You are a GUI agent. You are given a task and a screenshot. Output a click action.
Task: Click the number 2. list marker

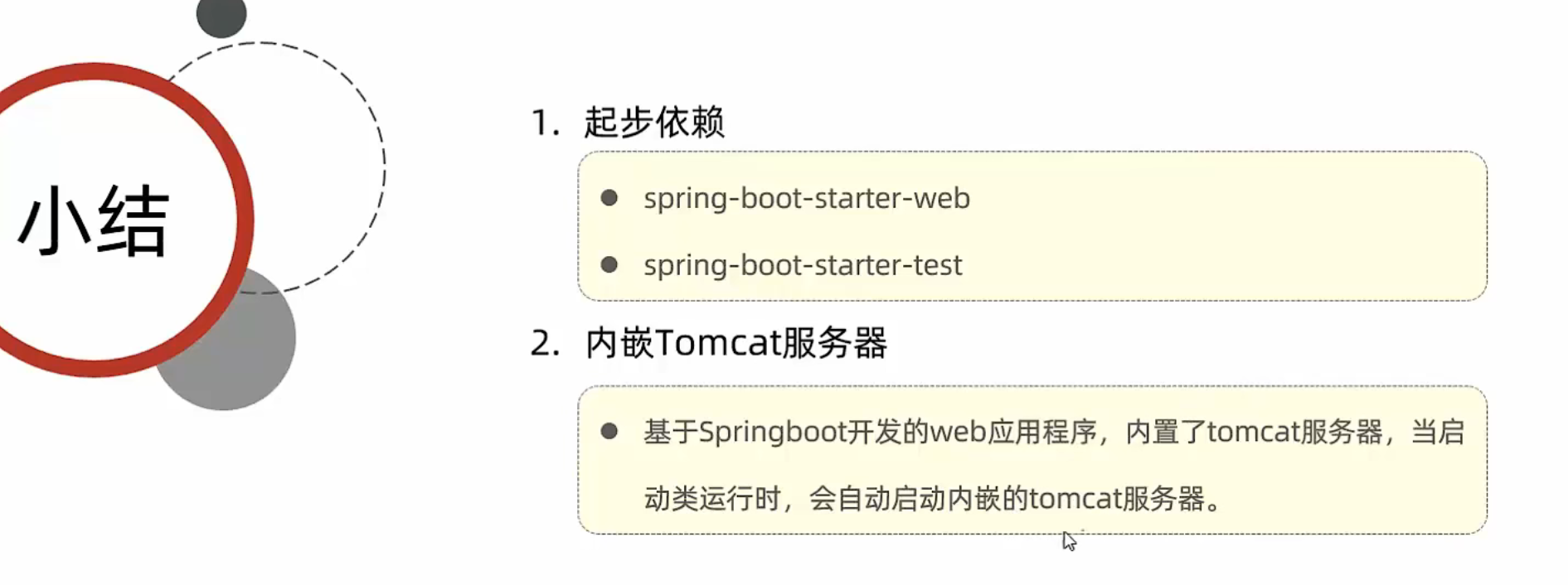point(546,344)
